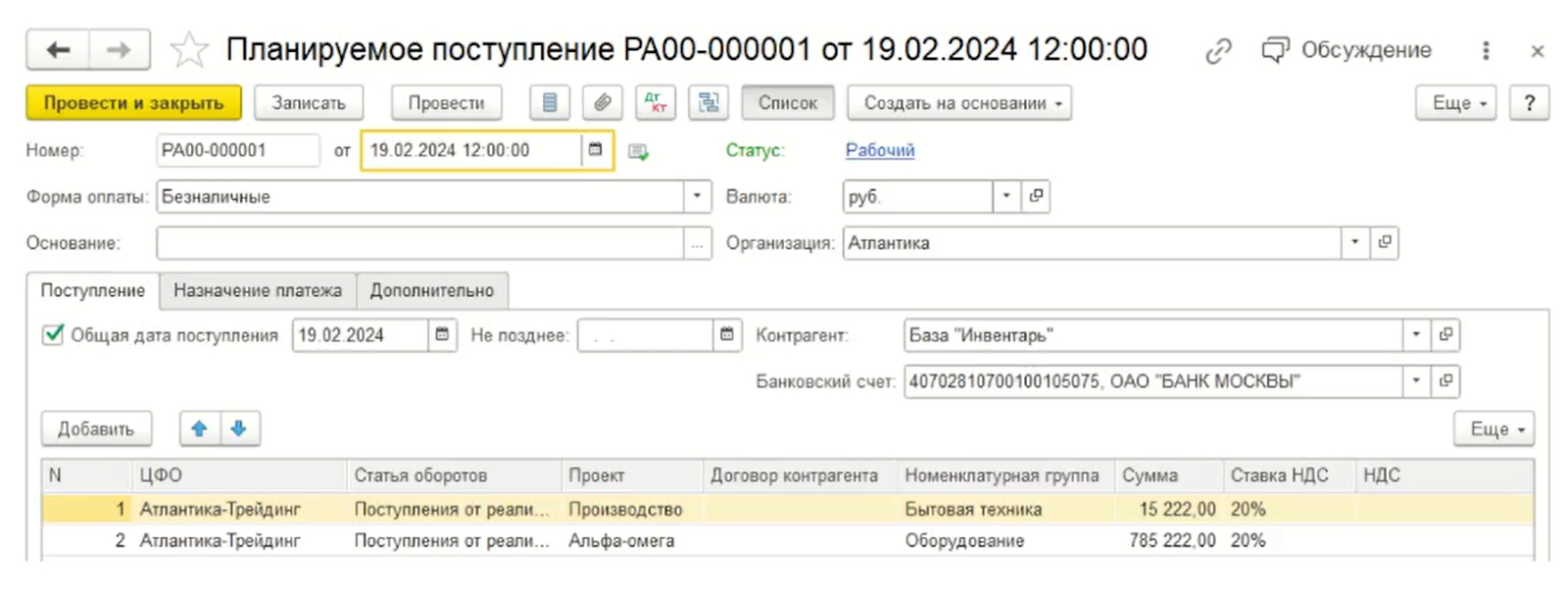Open the document report icon in toolbar
Viewport: 1568px width, 590px height.
click(x=550, y=103)
